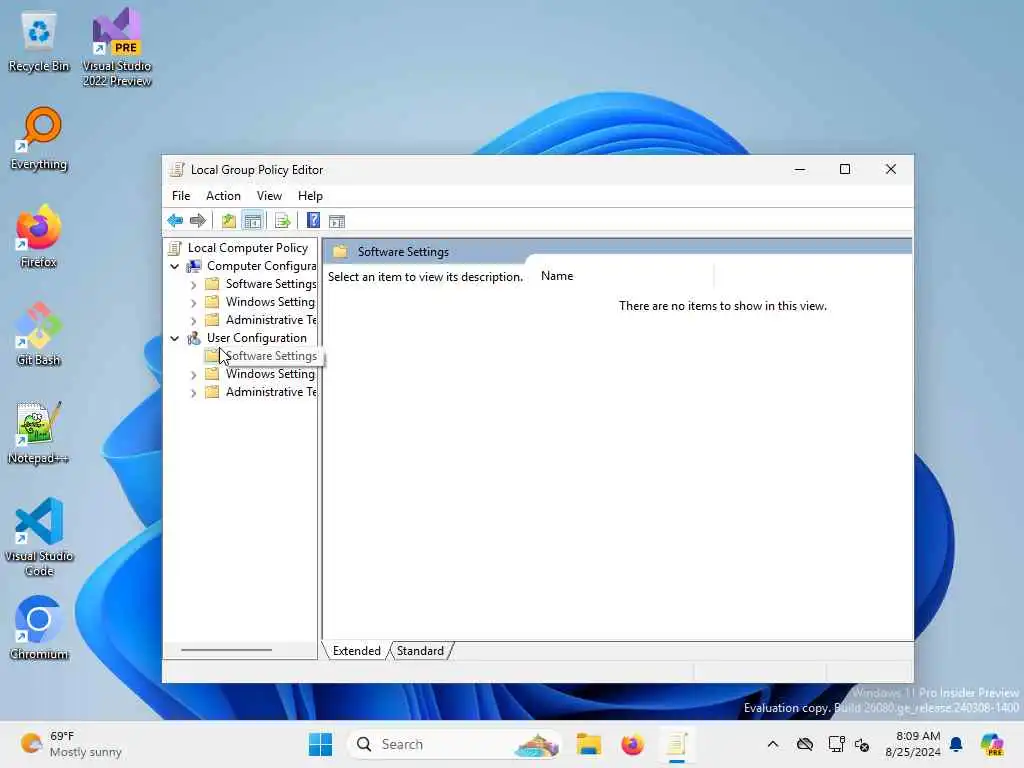Open Help via blue question mark icon
This screenshot has width=1024, height=768.
coord(313,221)
